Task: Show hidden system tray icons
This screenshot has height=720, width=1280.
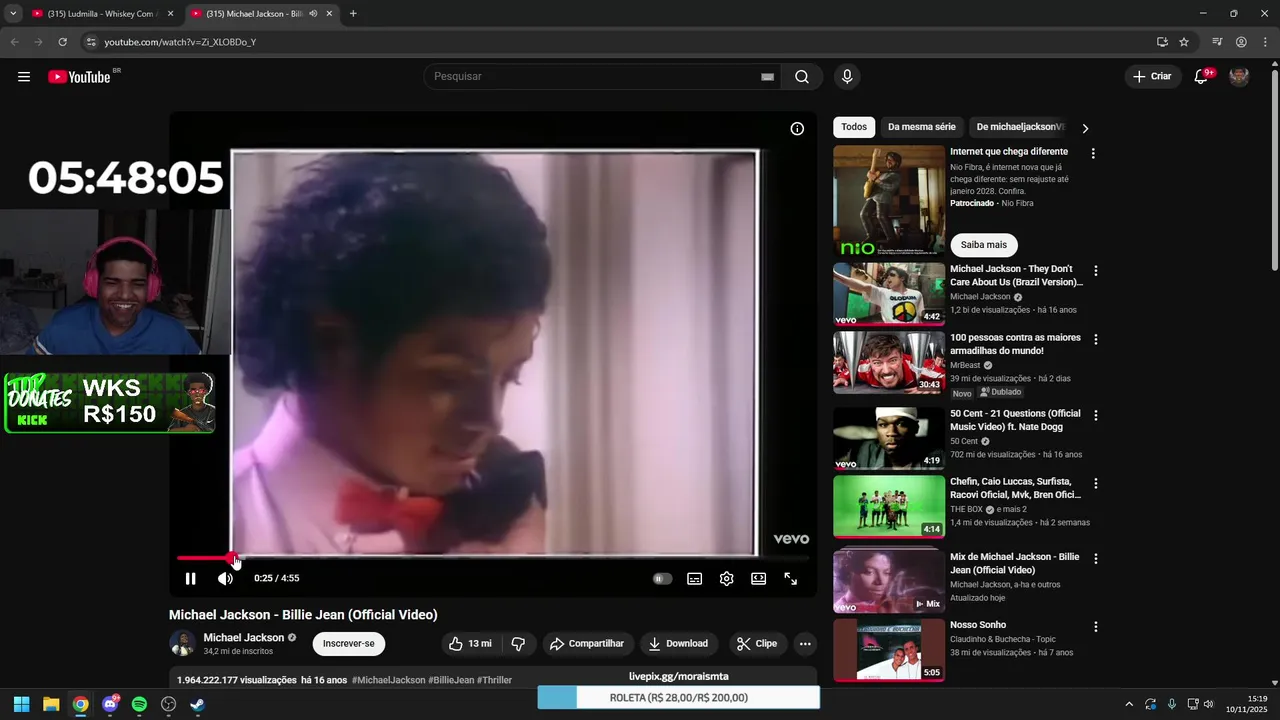Action: pyautogui.click(x=1129, y=704)
